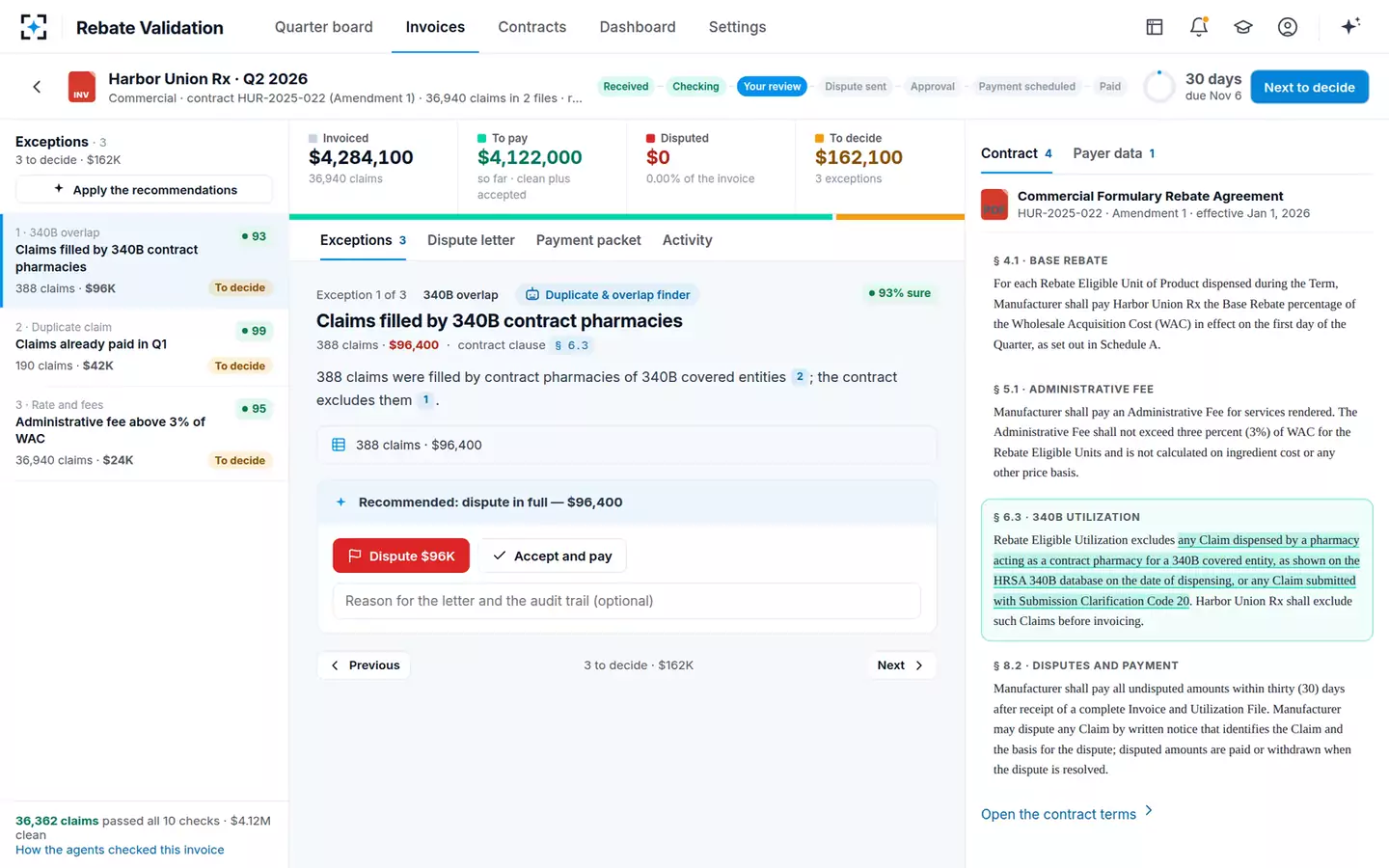This screenshot has height=868, width=1389.
Task: Advance with the Next button
Action: [x=901, y=665]
